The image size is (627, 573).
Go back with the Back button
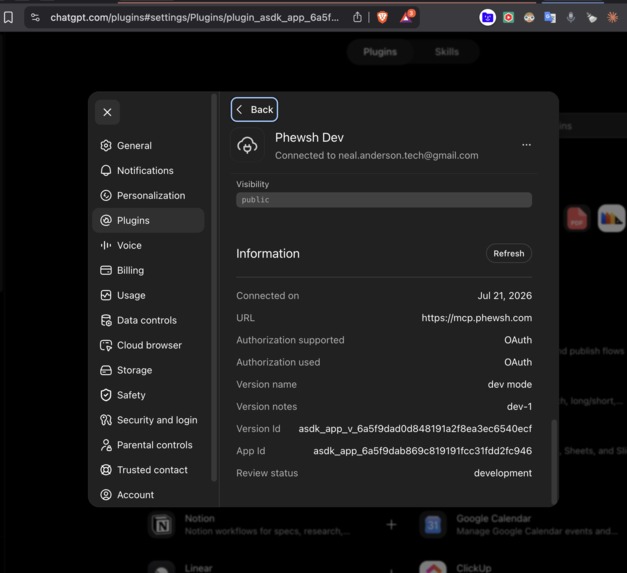(x=254, y=110)
